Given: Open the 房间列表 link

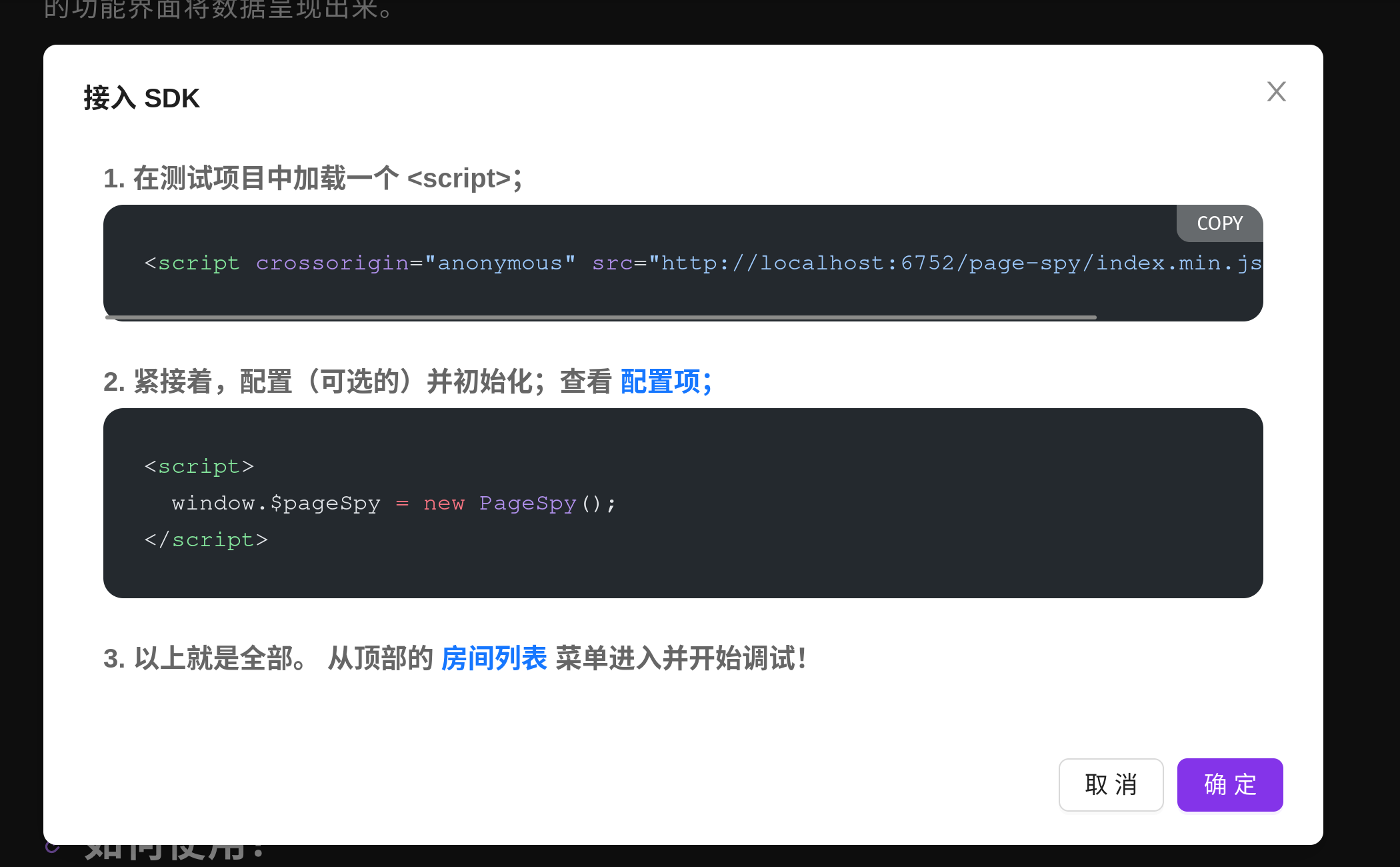Looking at the screenshot, I should tap(494, 658).
